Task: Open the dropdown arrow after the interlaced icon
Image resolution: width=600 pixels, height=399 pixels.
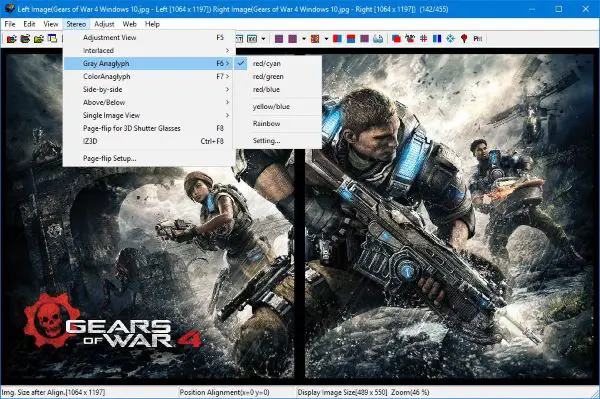Action: click(326, 39)
